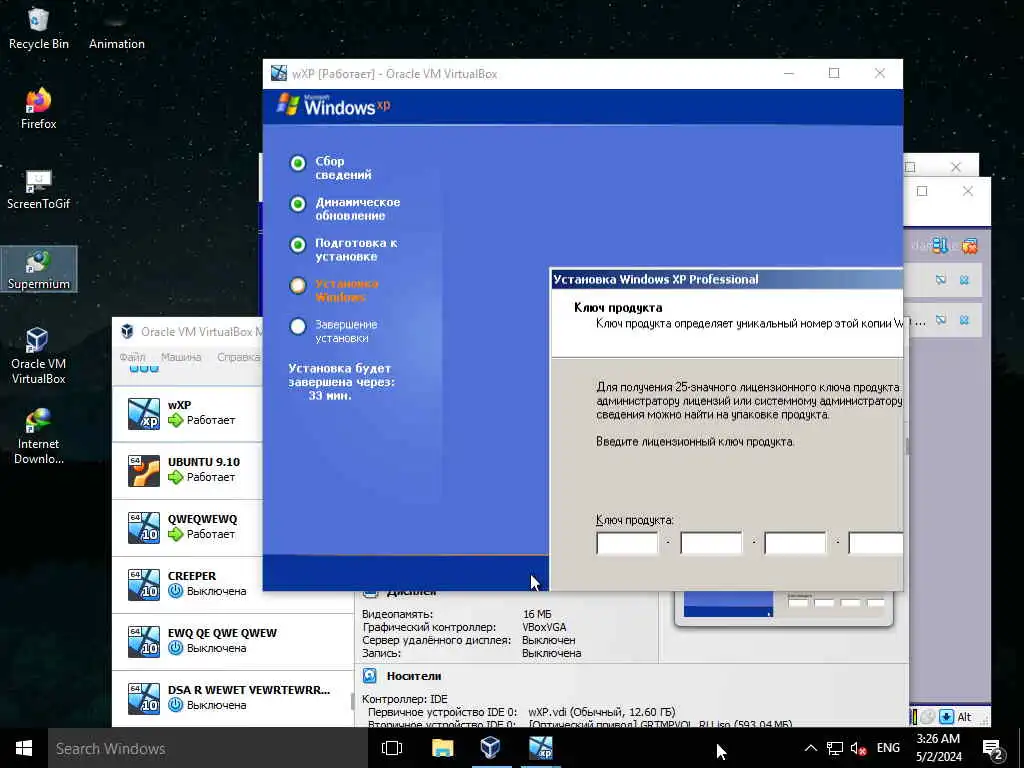Click the Search Windows box
Screen dimensions: 1024x768
[x=208, y=748]
